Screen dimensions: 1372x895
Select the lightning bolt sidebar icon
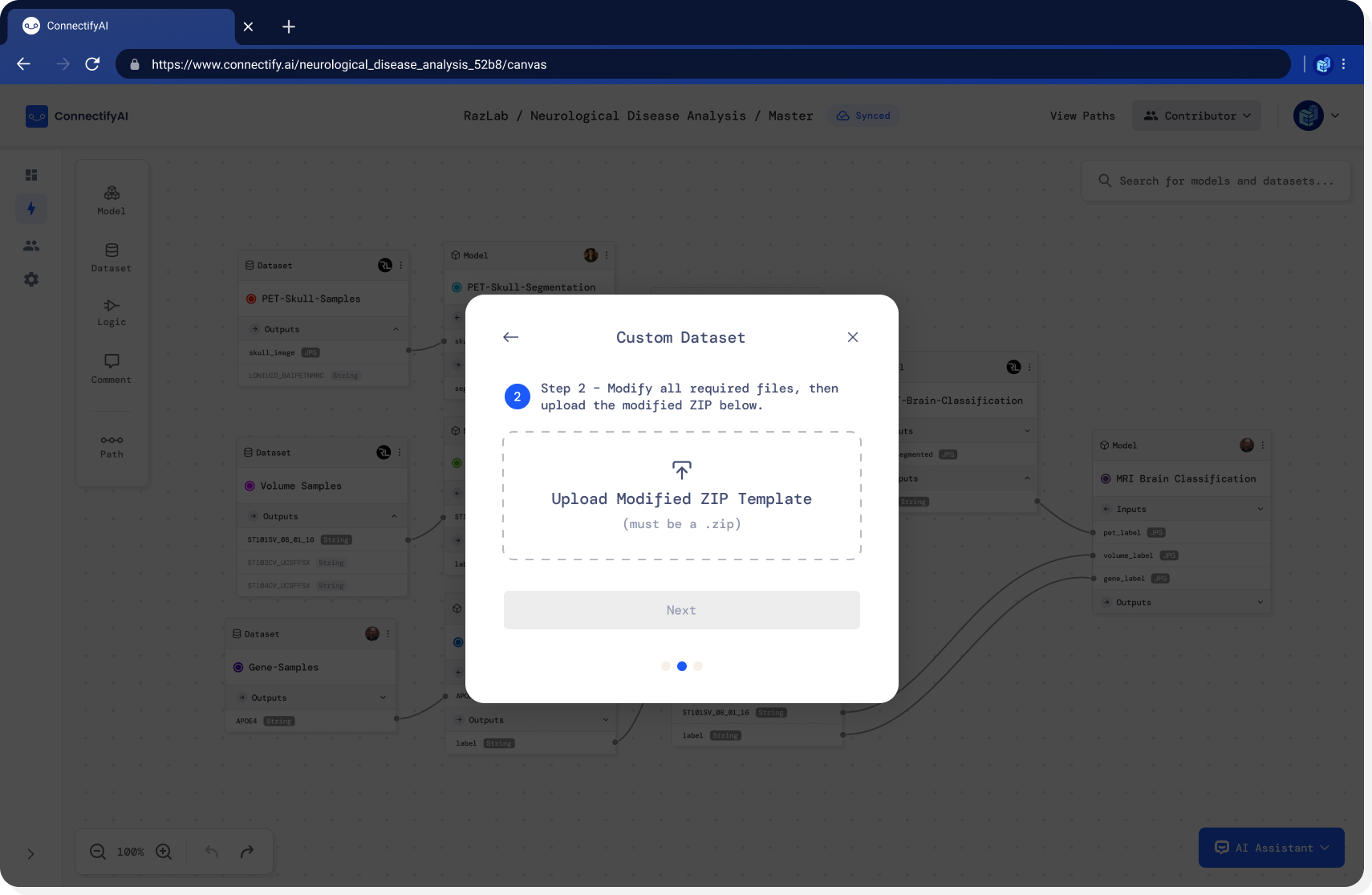[31, 209]
